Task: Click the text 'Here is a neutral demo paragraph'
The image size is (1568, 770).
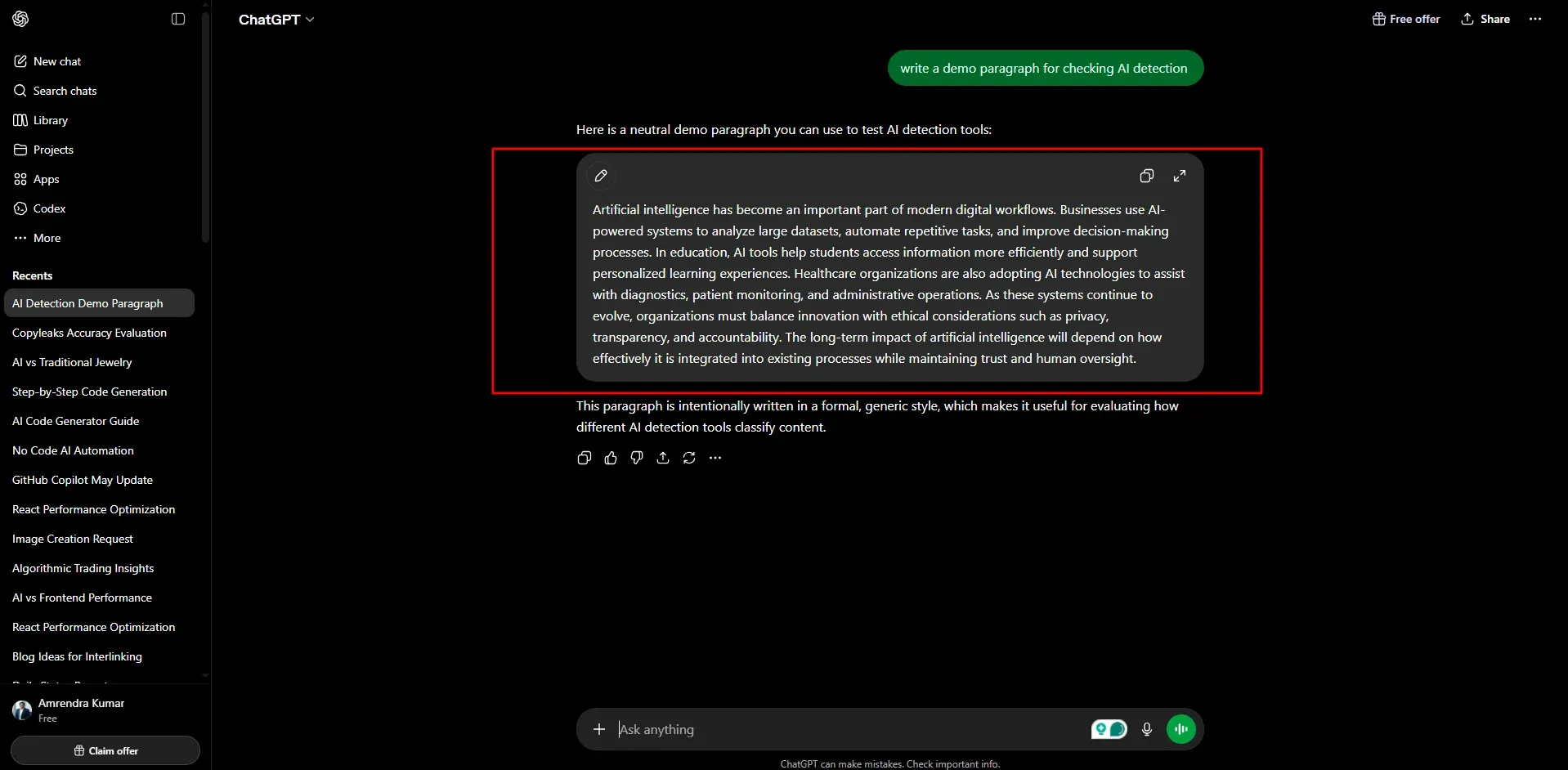Action: coord(673,129)
